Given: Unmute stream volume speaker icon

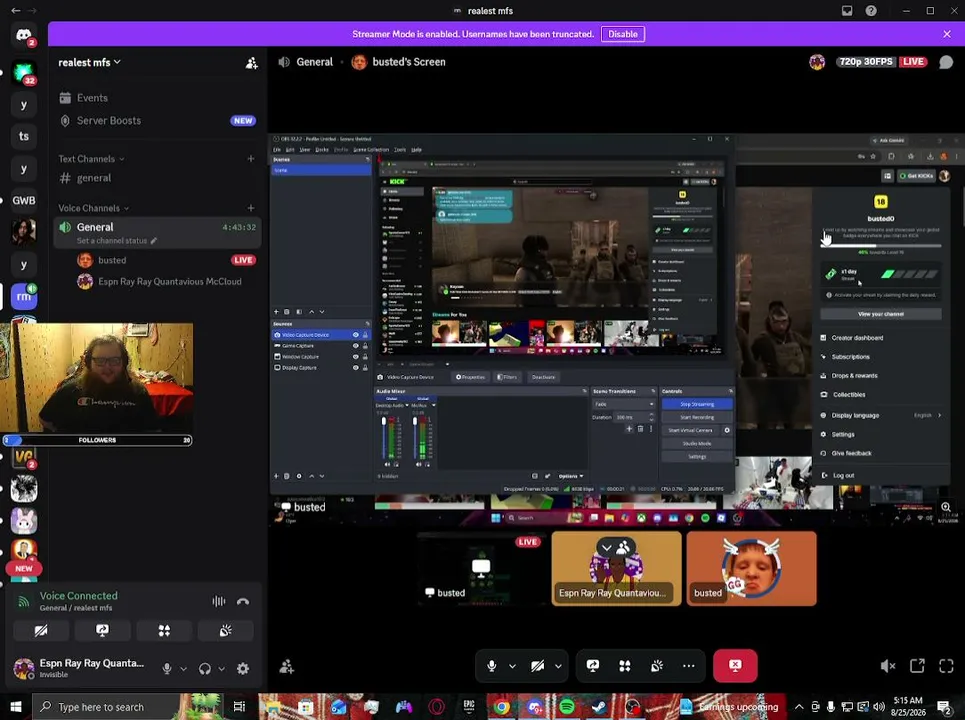Looking at the screenshot, I should point(887,665).
